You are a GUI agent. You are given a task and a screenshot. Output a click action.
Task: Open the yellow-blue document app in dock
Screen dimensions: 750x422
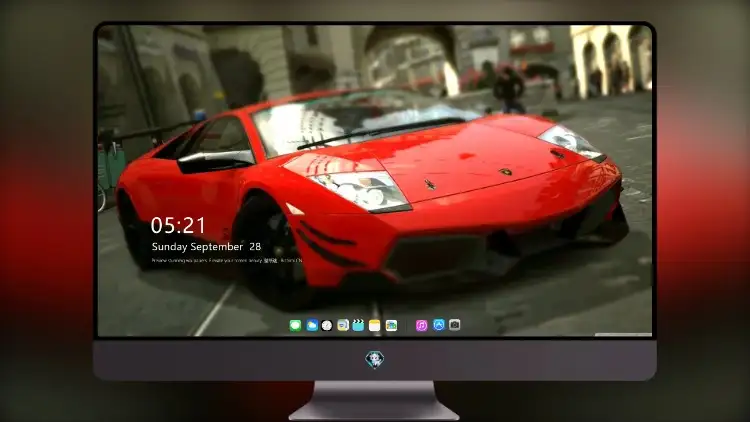click(x=343, y=325)
